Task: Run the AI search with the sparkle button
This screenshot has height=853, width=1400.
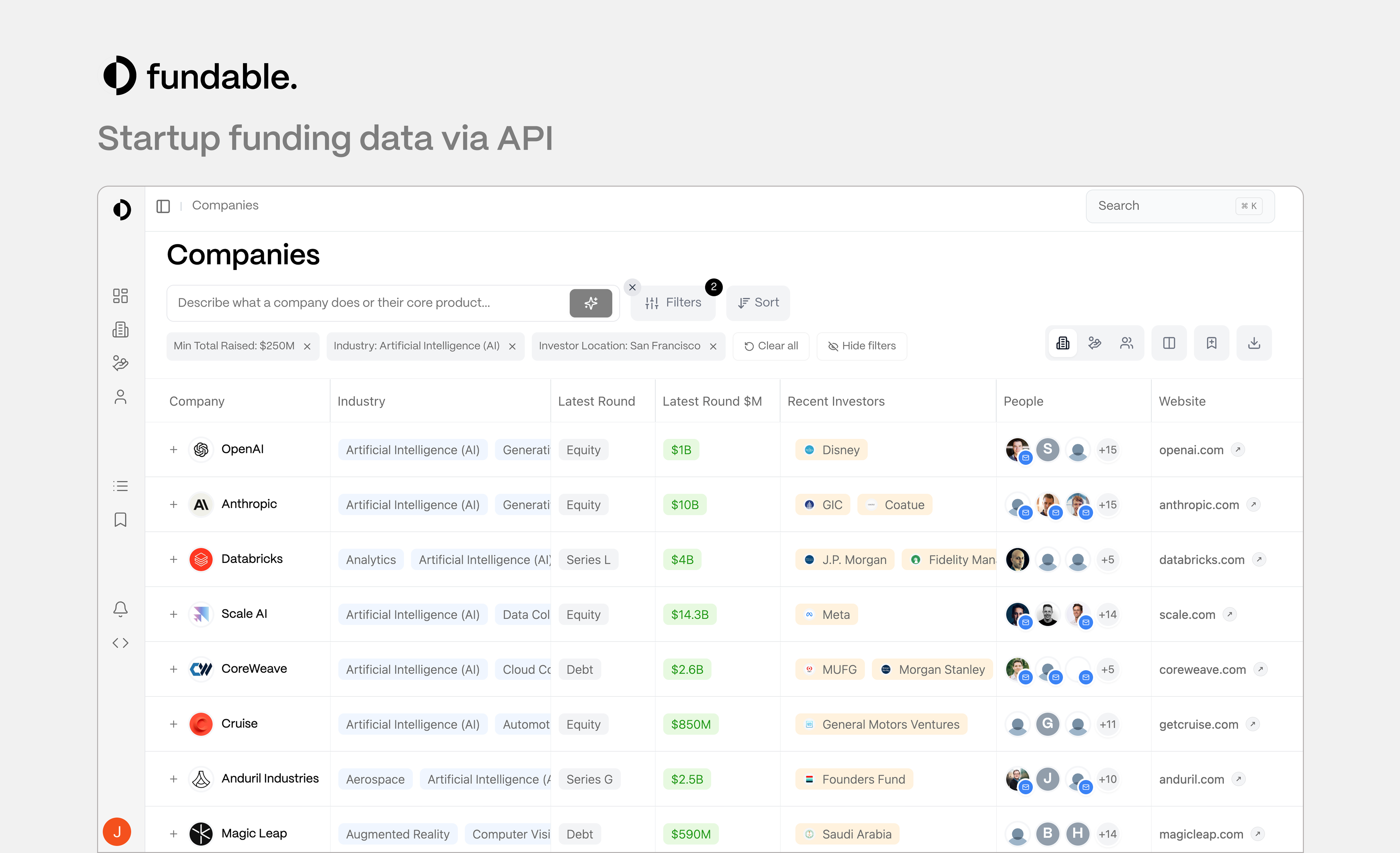Action: point(591,303)
